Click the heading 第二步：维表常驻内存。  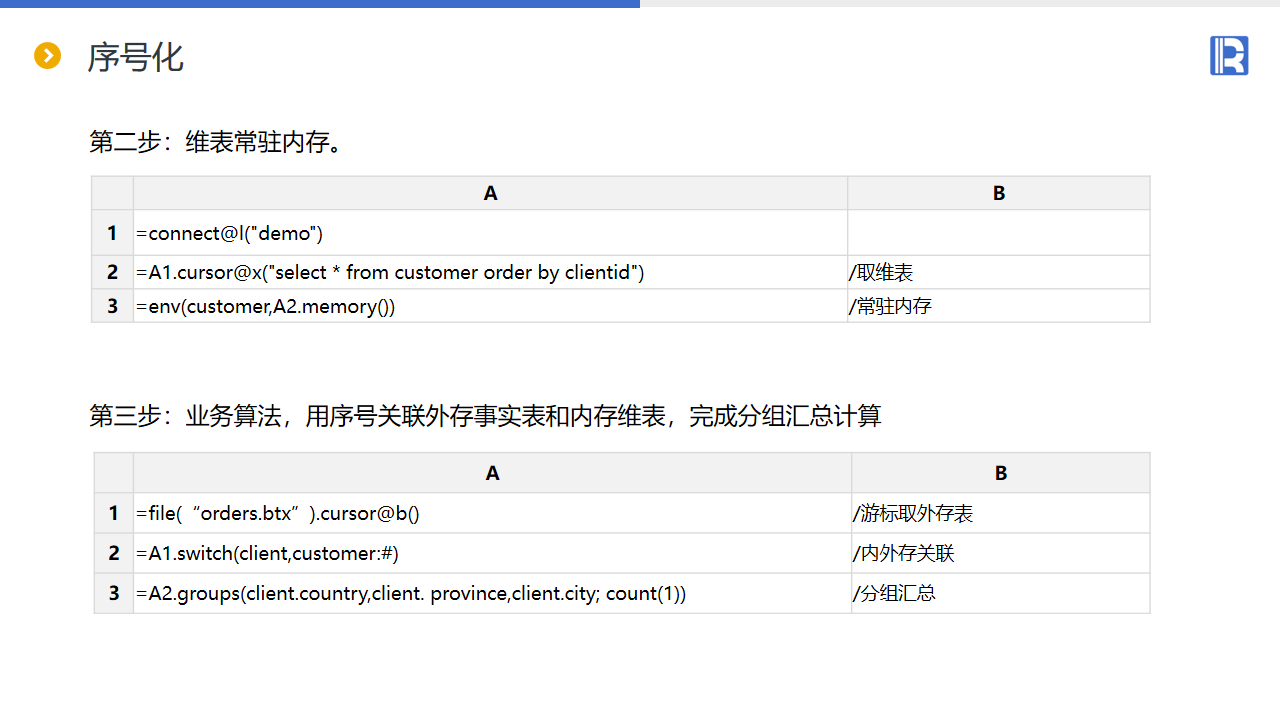click(x=218, y=142)
